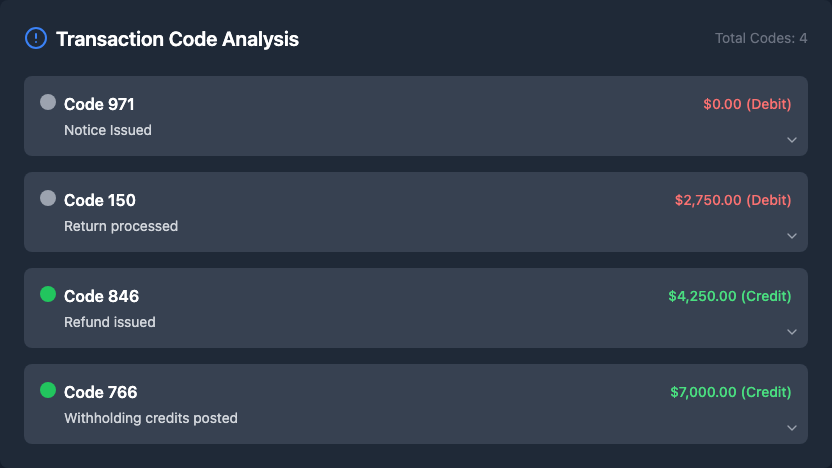The image size is (832, 468).
Task: Click the Total Codes: 4 label
Action: point(760,39)
